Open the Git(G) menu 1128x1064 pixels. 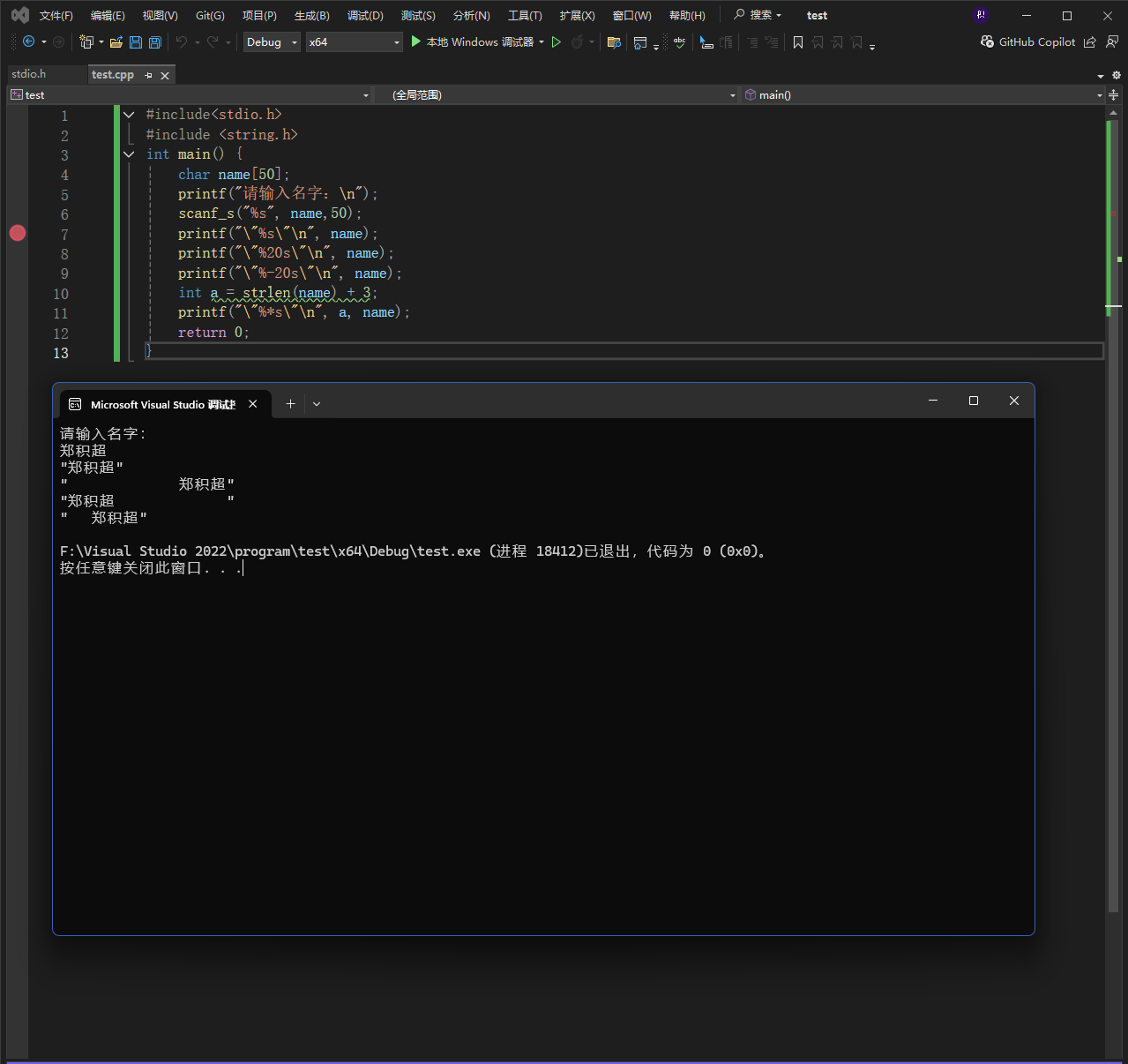[x=210, y=15]
